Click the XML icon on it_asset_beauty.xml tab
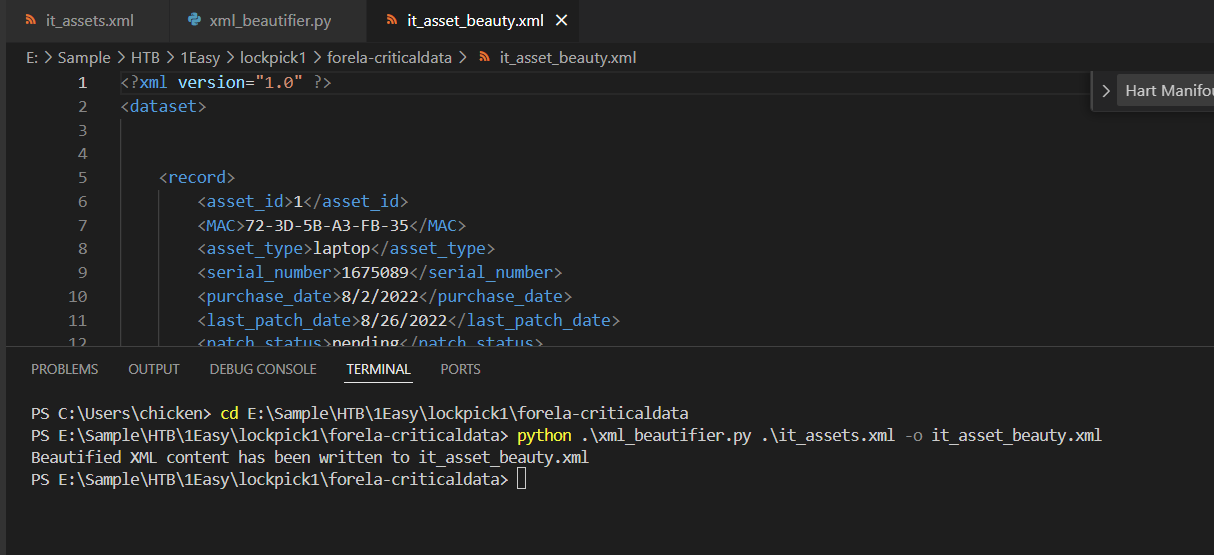 [391, 20]
